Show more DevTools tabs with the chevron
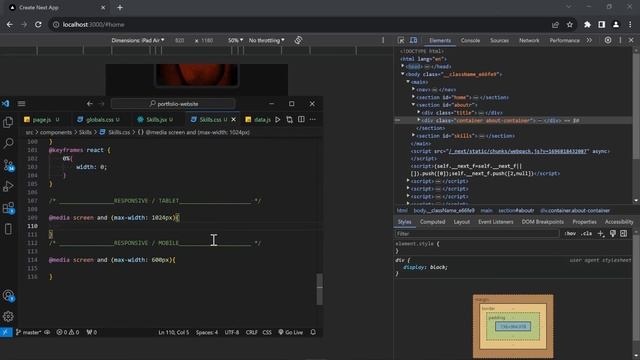Image resolution: width=640 pixels, height=360 pixels. pyautogui.click(x=589, y=40)
